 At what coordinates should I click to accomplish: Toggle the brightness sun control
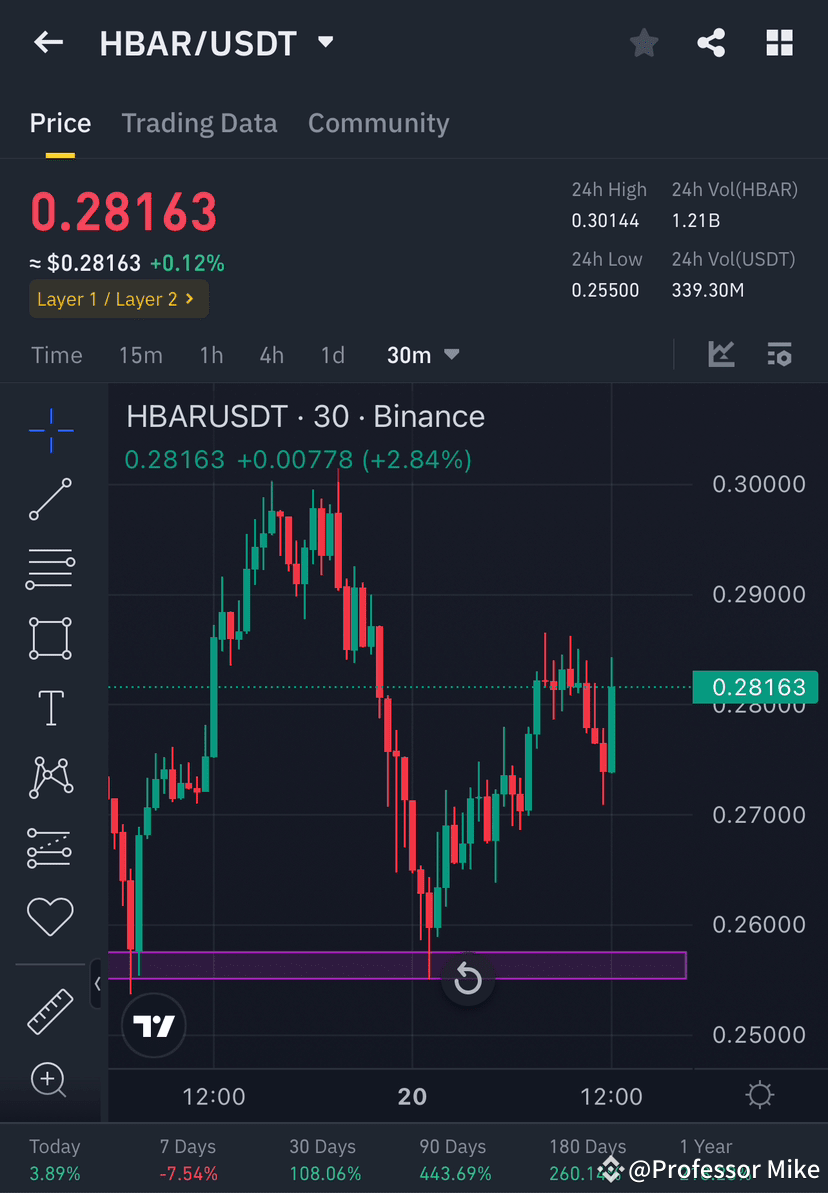click(759, 1095)
